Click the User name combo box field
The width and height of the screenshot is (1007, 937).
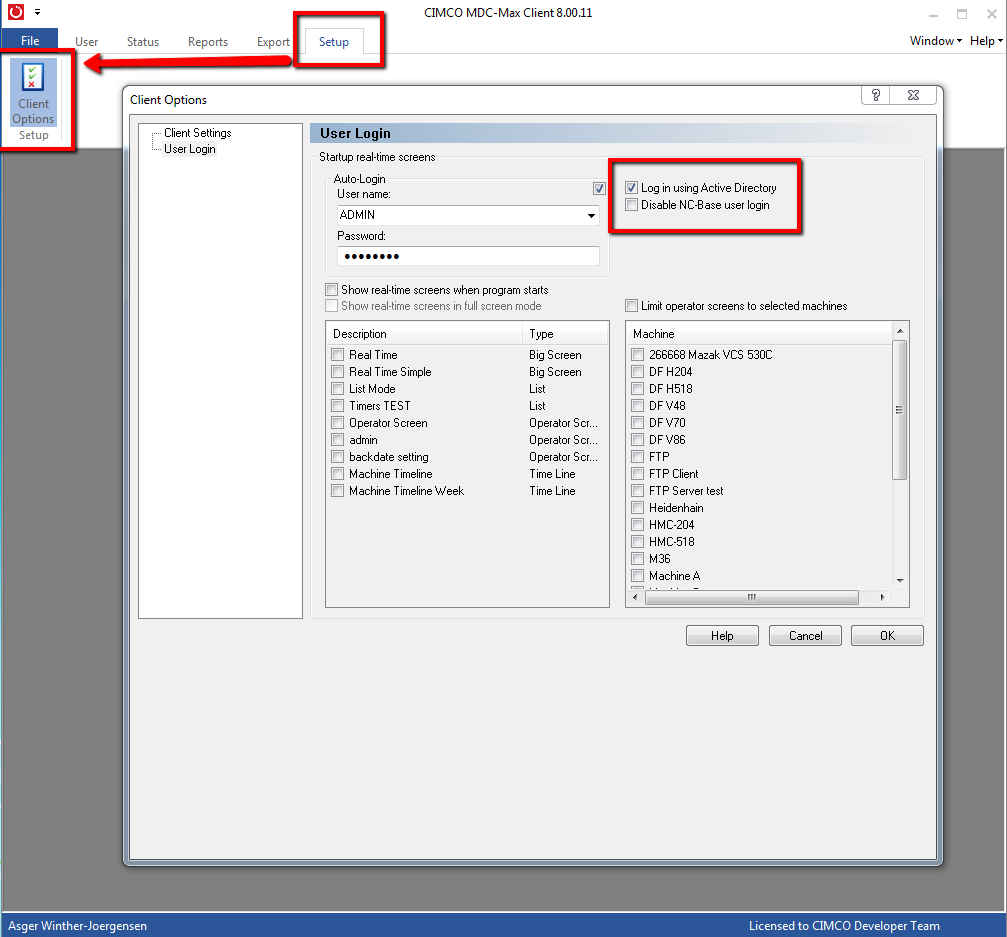point(468,215)
